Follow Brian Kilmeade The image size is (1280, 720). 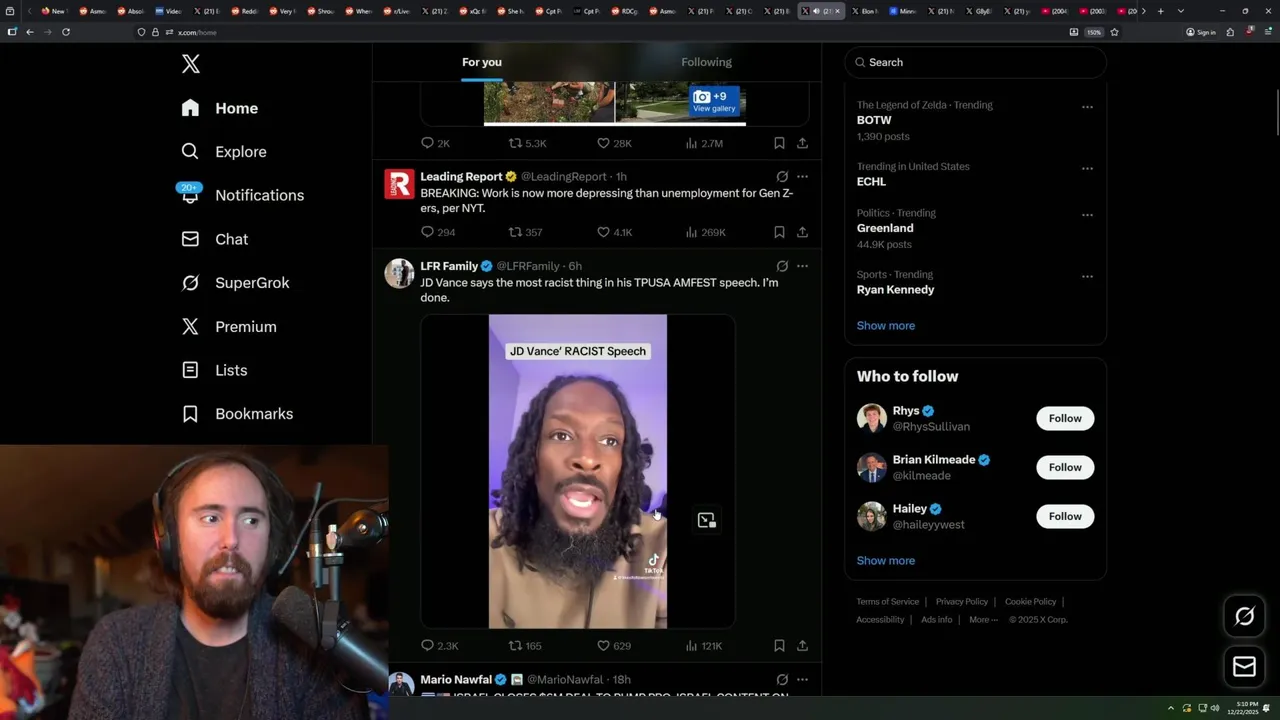click(1065, 468)
